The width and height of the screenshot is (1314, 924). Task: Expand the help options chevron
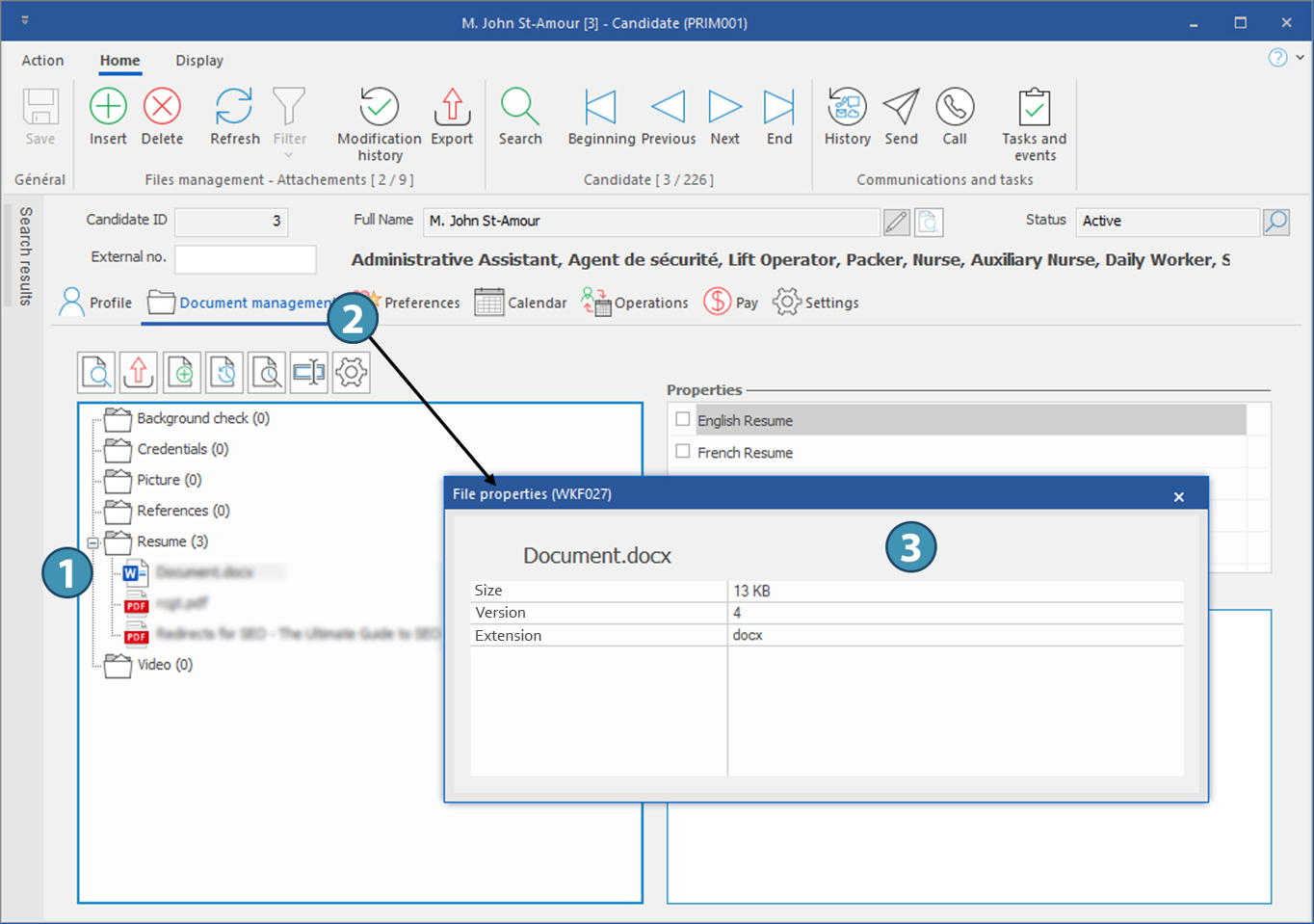point(1300,58)
